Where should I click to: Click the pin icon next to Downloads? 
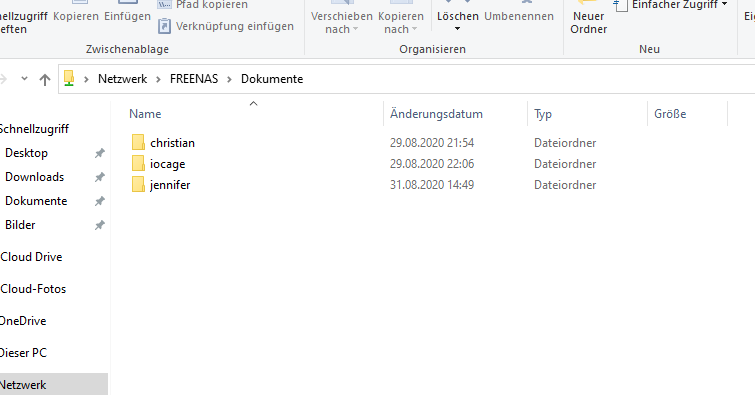click(100, 177)
